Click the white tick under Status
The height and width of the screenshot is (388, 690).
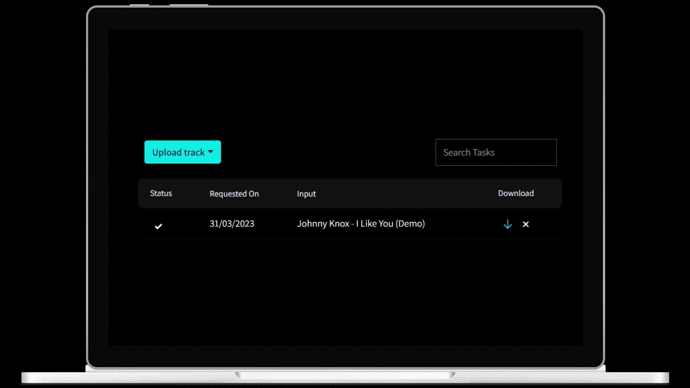[x=158, y=226]
